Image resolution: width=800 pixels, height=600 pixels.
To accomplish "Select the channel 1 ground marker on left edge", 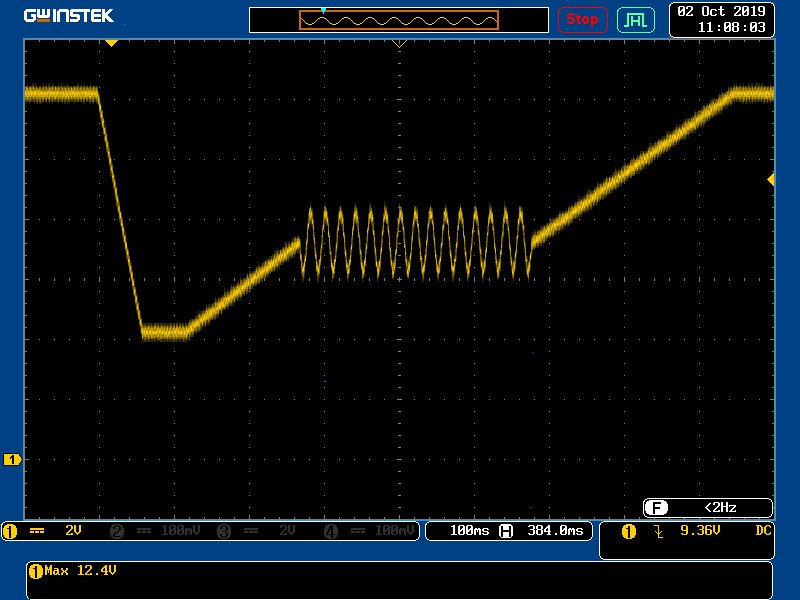I will click(x=12, y=459).
